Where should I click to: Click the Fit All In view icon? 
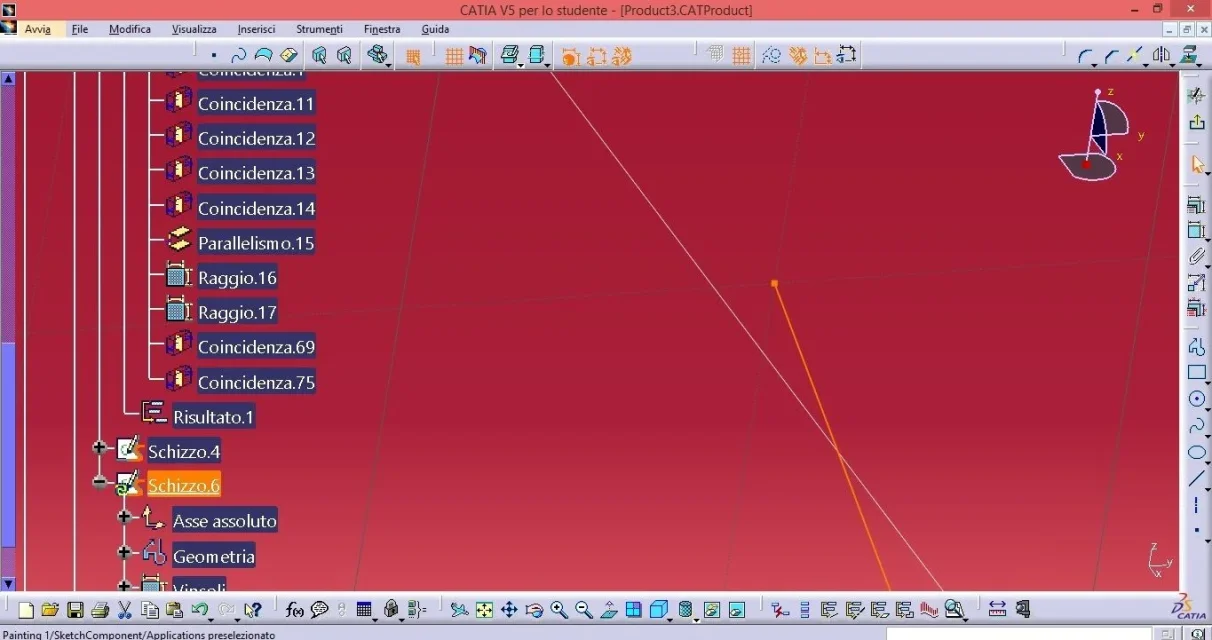tap(484, 610)
